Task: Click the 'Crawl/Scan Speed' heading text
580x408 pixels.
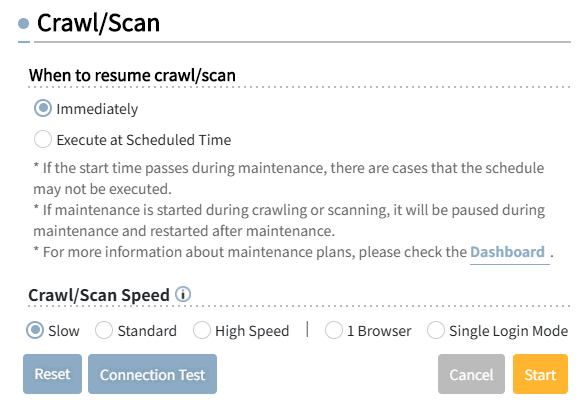Action: [99, 295]
